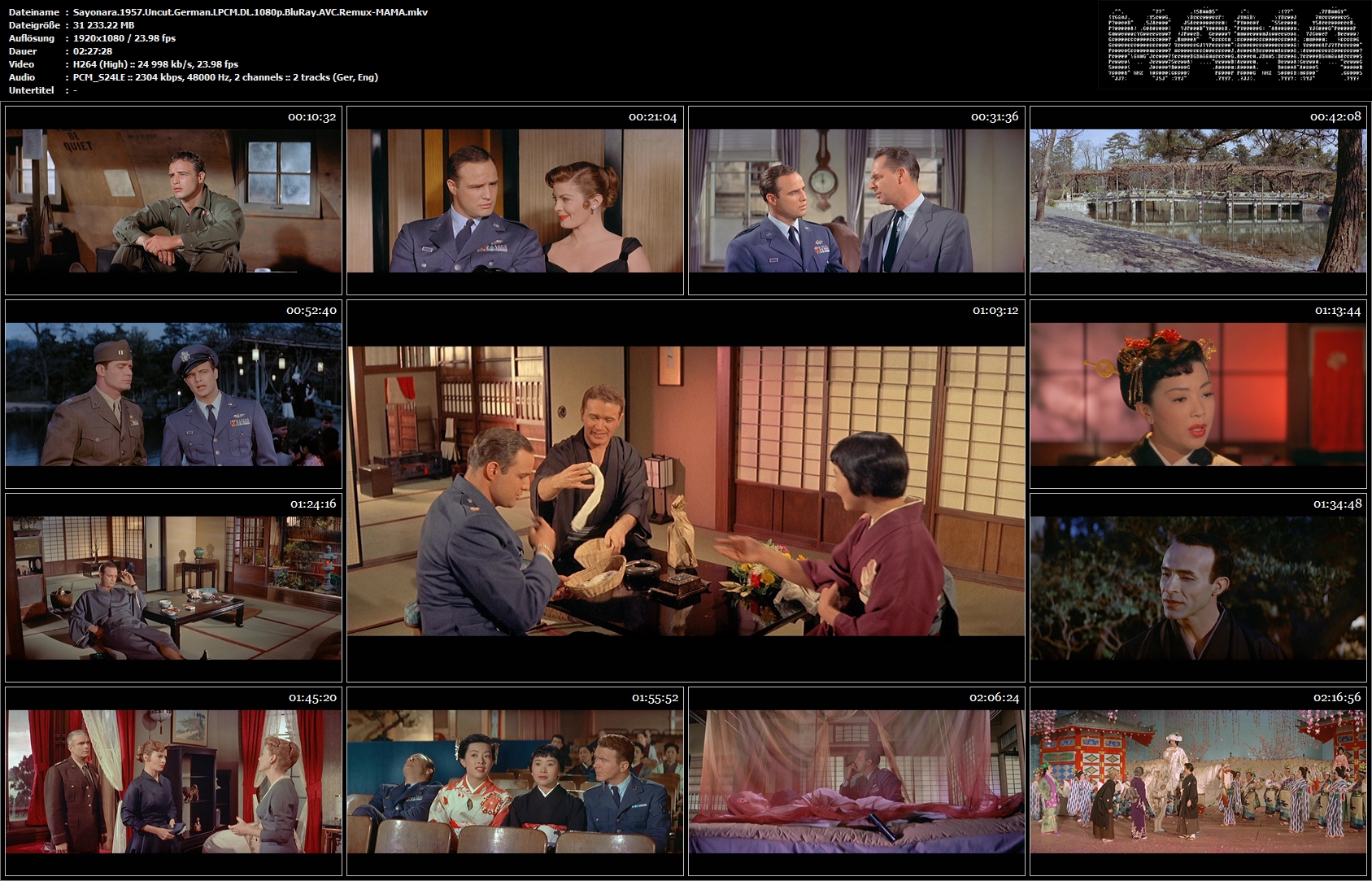Select the frame timestamped 00:52:40
This screenshot has width=1372, height=881.
173,394
